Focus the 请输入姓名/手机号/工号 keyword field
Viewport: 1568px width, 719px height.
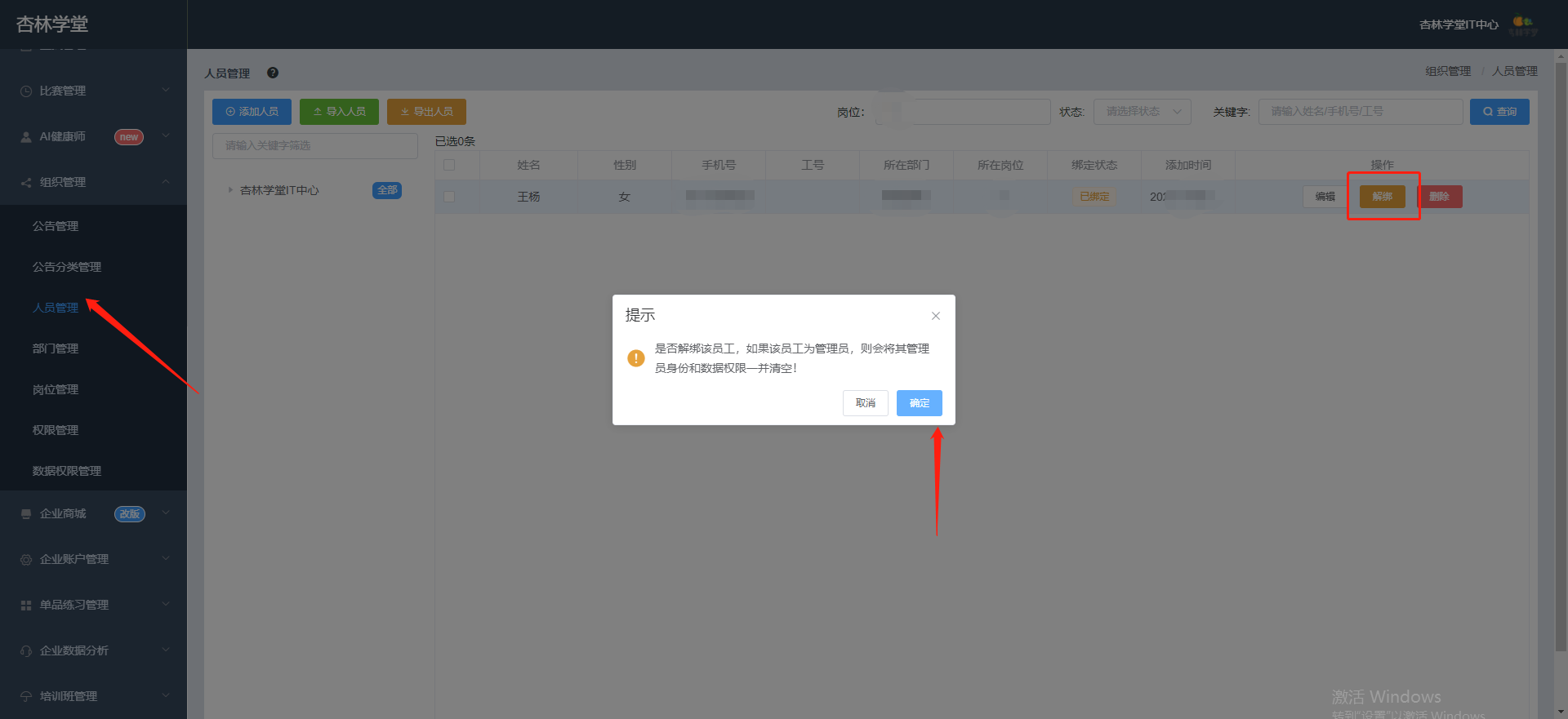[1361, 112]
